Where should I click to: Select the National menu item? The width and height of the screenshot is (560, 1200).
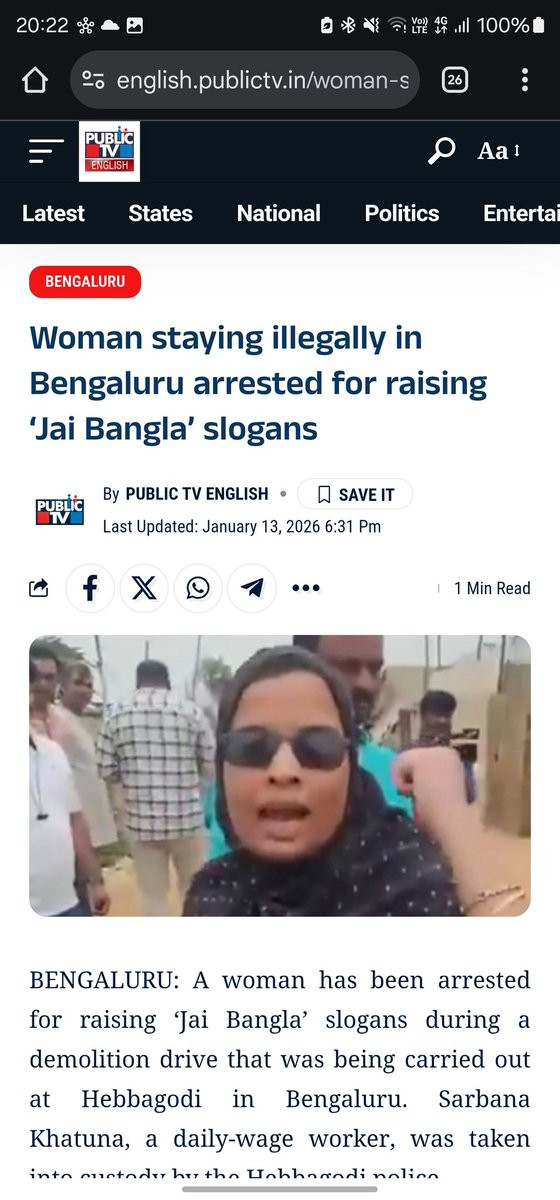pos(279,213)
